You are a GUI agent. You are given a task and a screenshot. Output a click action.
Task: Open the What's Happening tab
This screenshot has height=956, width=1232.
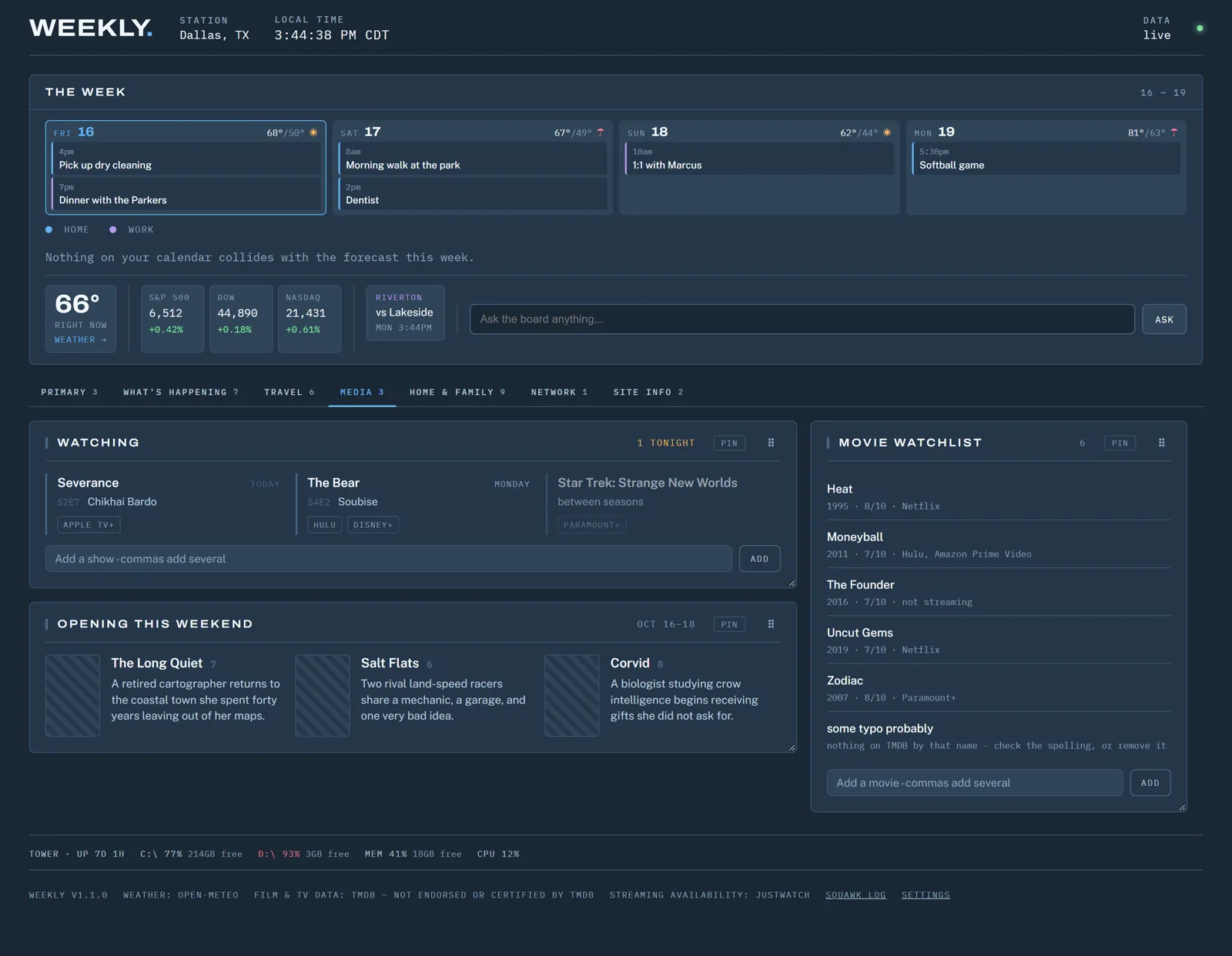click(x=181, y=393)
